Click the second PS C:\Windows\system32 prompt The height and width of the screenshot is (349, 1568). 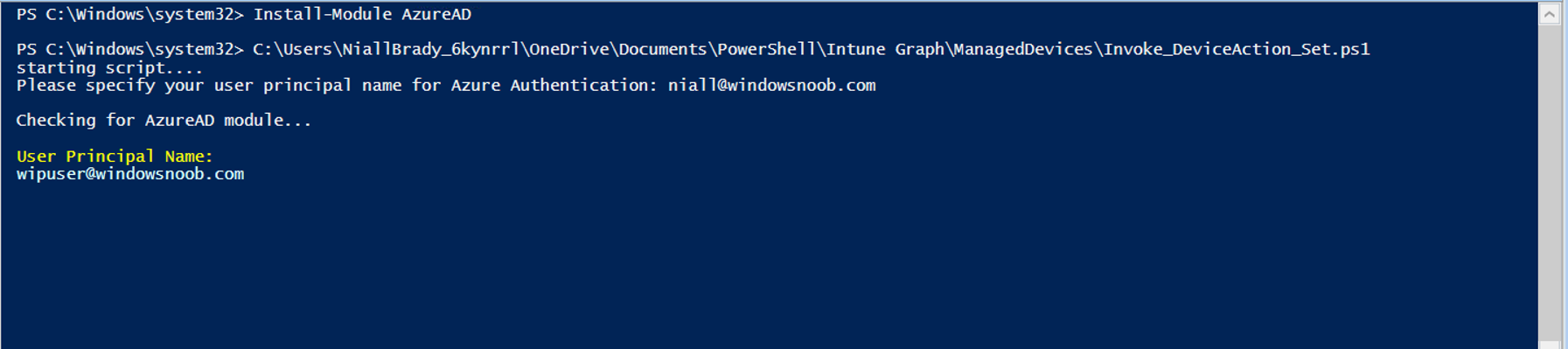coord(130,50)
